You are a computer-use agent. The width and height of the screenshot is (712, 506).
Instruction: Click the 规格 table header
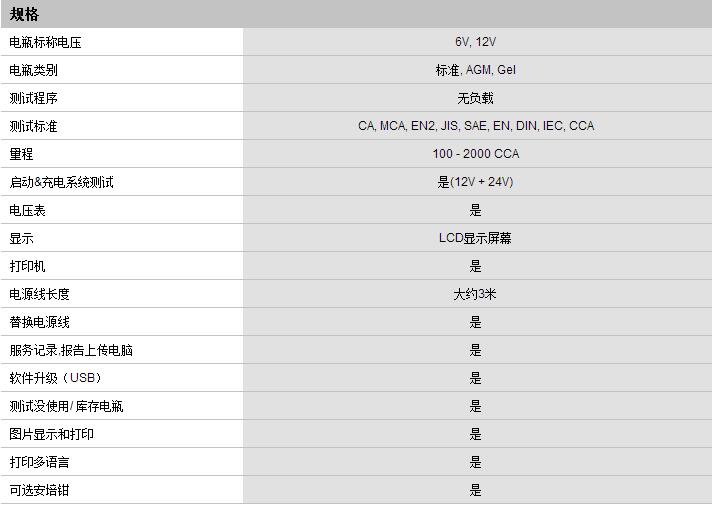25,14
